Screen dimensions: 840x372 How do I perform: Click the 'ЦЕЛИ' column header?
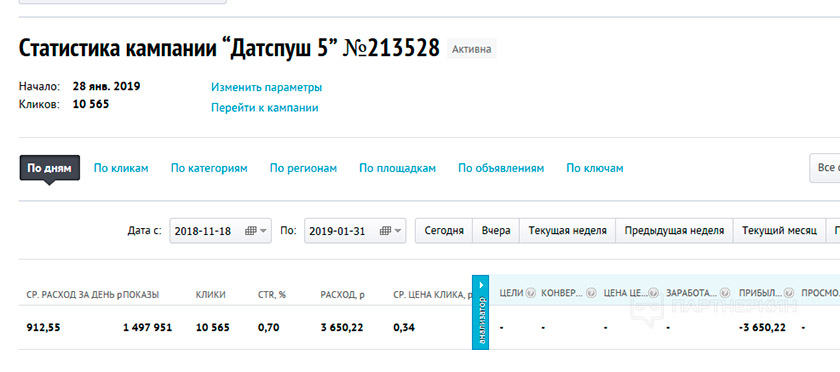coord(511,293)
